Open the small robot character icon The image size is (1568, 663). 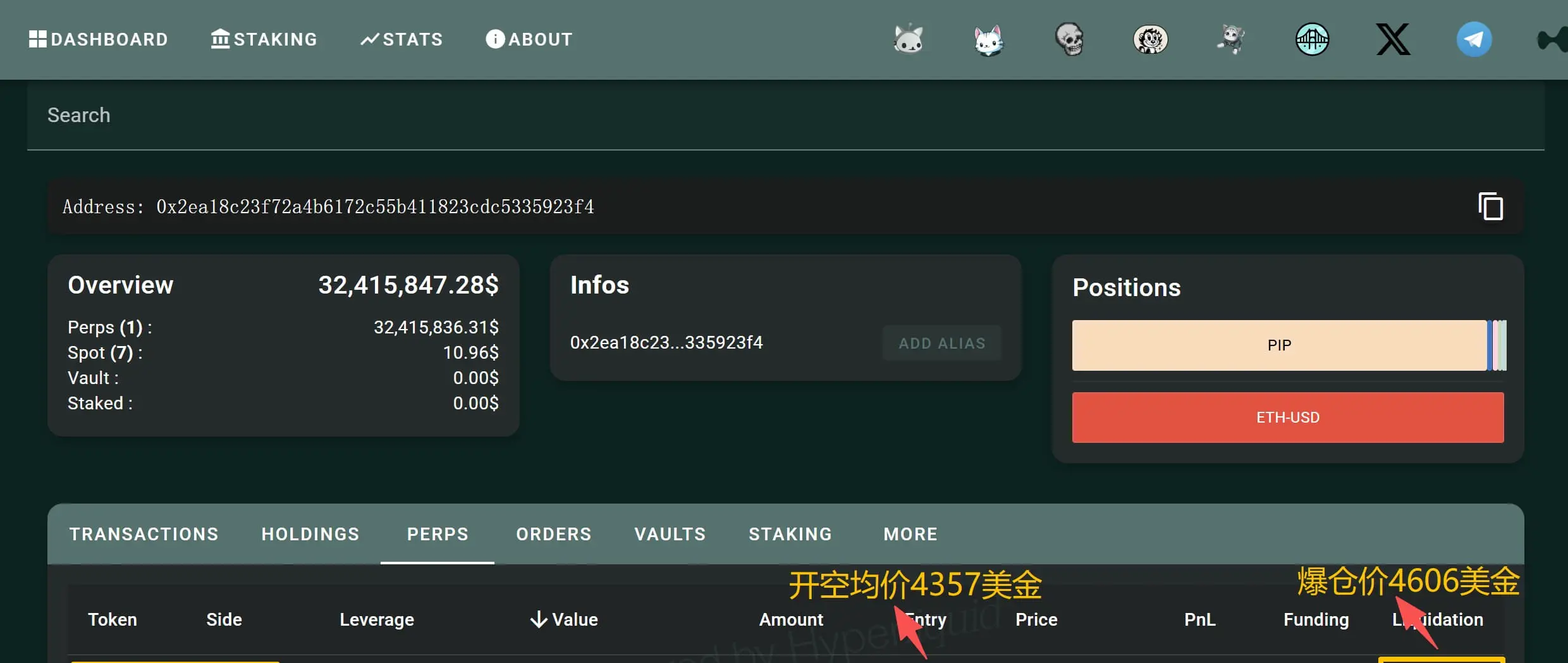point(1231,39)
